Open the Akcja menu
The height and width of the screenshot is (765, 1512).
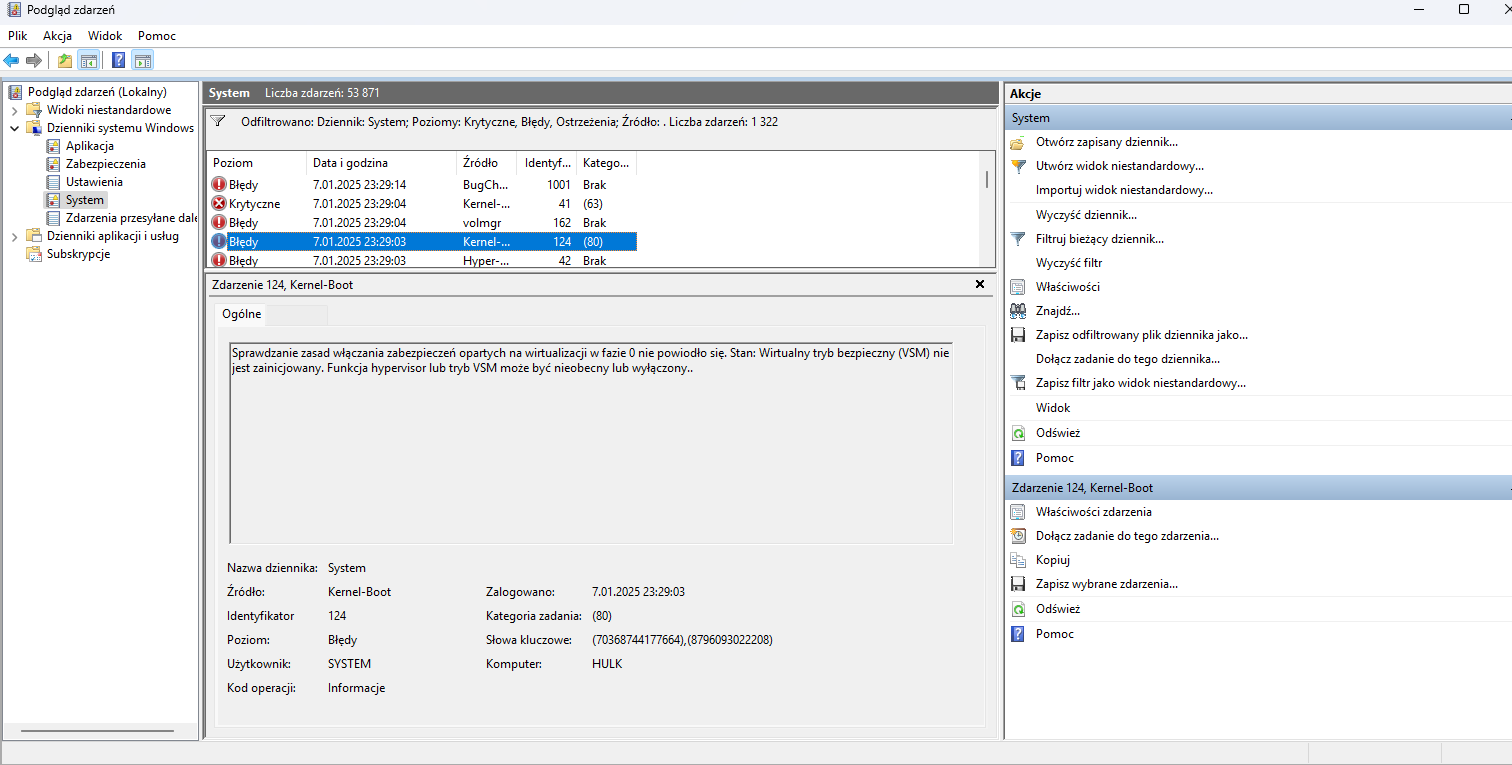pos(57,35)
